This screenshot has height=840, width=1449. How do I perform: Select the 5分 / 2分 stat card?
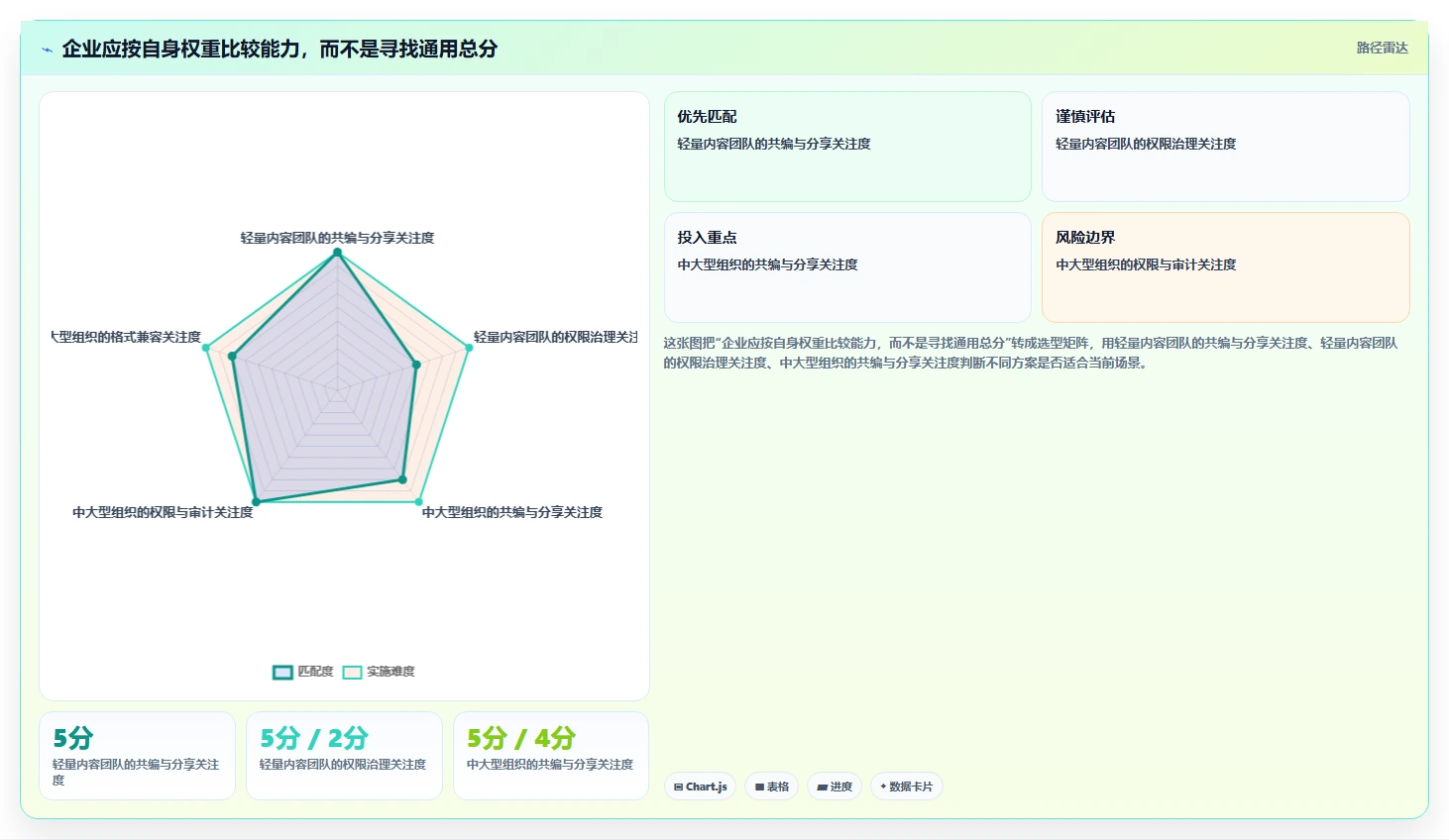pyautogui.click(x=344, y=756)
